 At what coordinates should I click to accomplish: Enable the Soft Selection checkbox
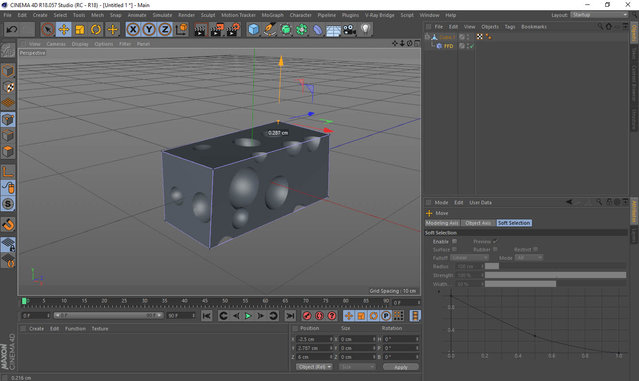(x=454, y=241)
